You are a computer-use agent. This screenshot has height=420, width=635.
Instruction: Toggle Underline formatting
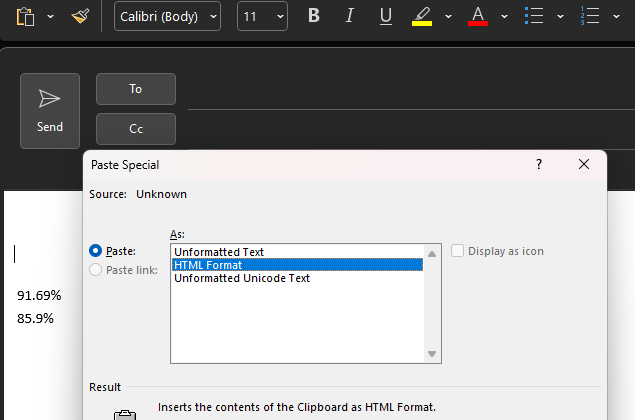tap(386, 16)
